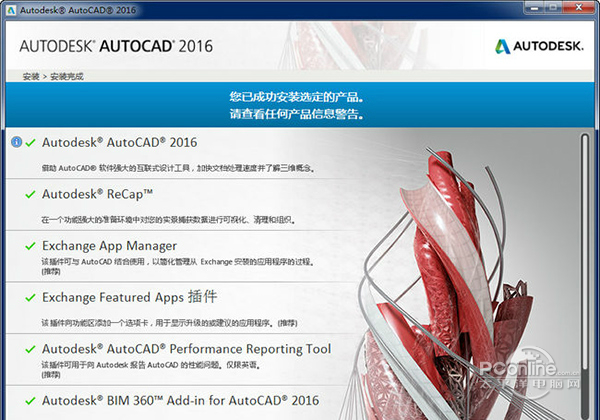Screen dimensions: 600x420
Task: Click the 请查看任何产品信息警告 banner line
Action: click(x=297, y=114)
